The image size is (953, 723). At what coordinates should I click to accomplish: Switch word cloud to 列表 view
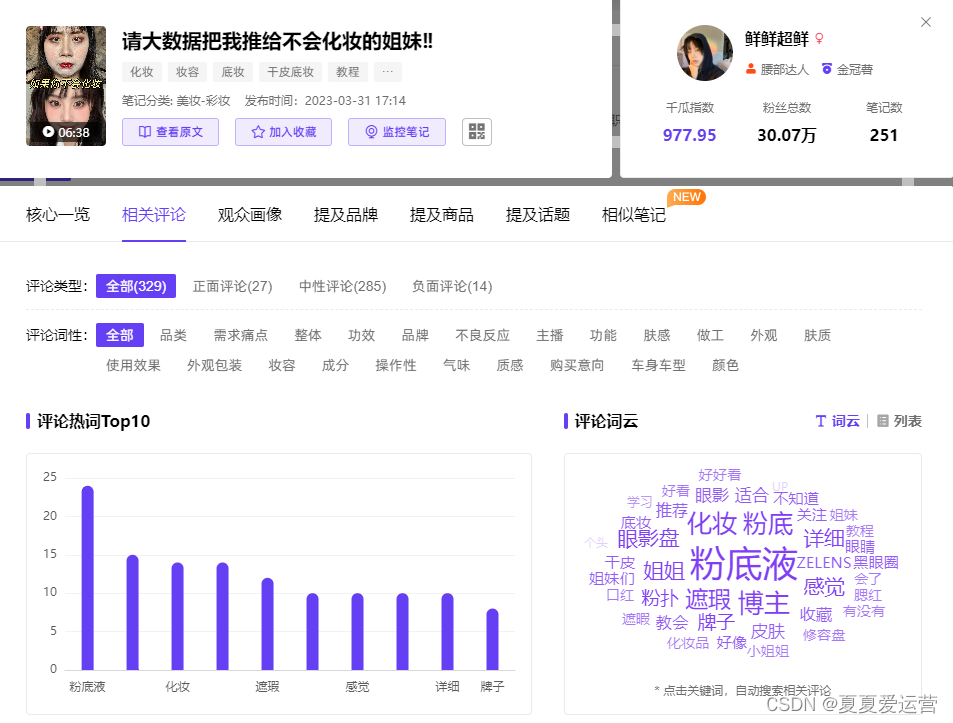[x=900, y=421]
